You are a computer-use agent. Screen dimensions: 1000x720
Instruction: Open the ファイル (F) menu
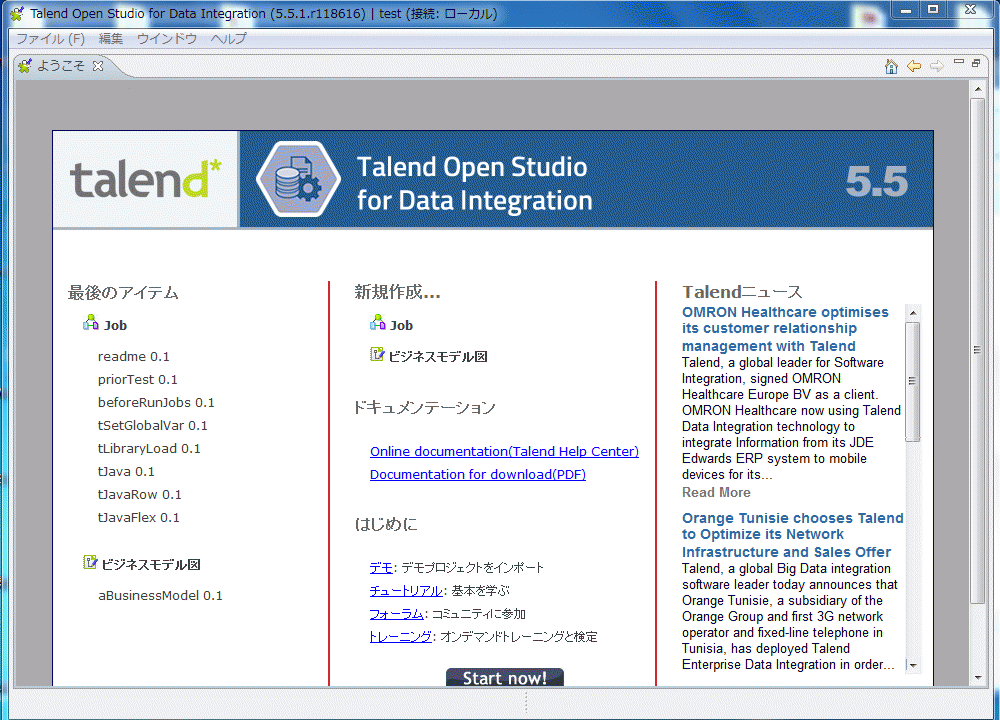pyautogui.click(x=50, y=38)
